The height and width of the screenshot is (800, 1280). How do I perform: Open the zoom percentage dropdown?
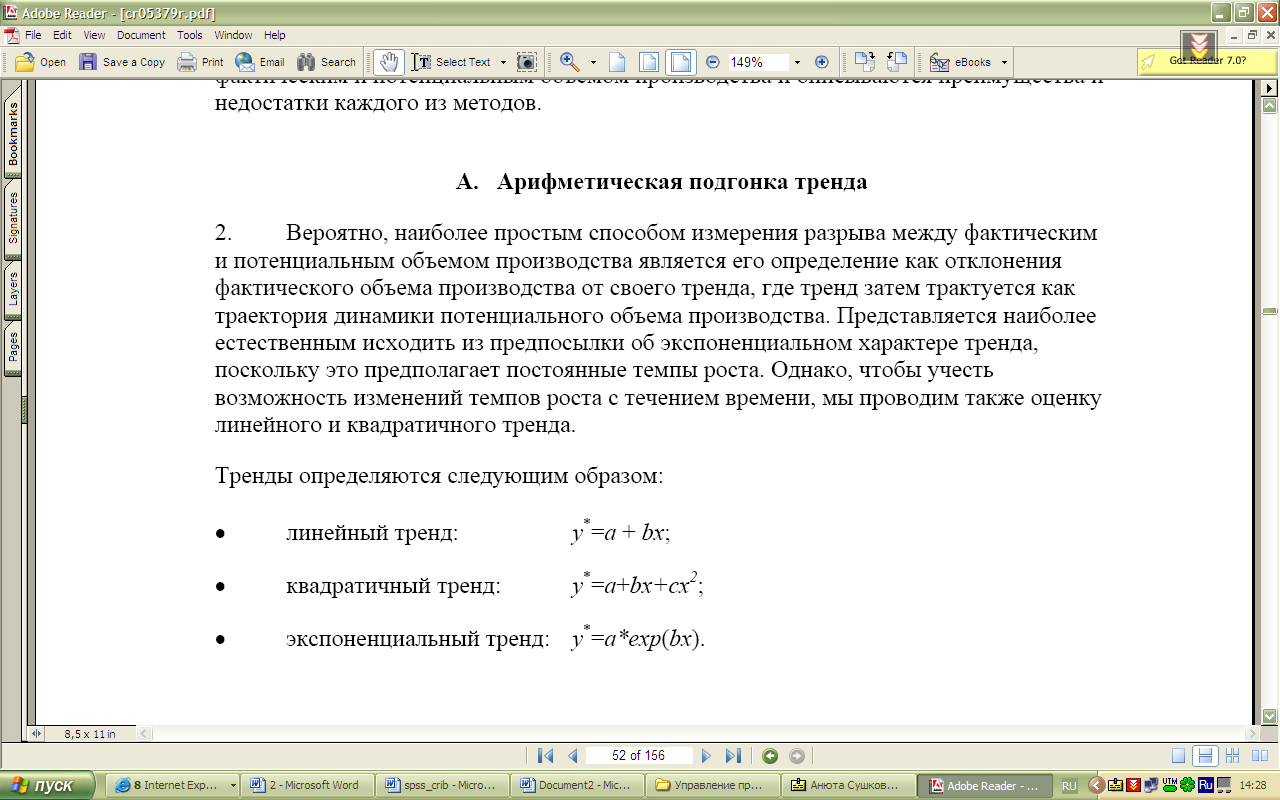pyautogui.click(x=797, y=62)
